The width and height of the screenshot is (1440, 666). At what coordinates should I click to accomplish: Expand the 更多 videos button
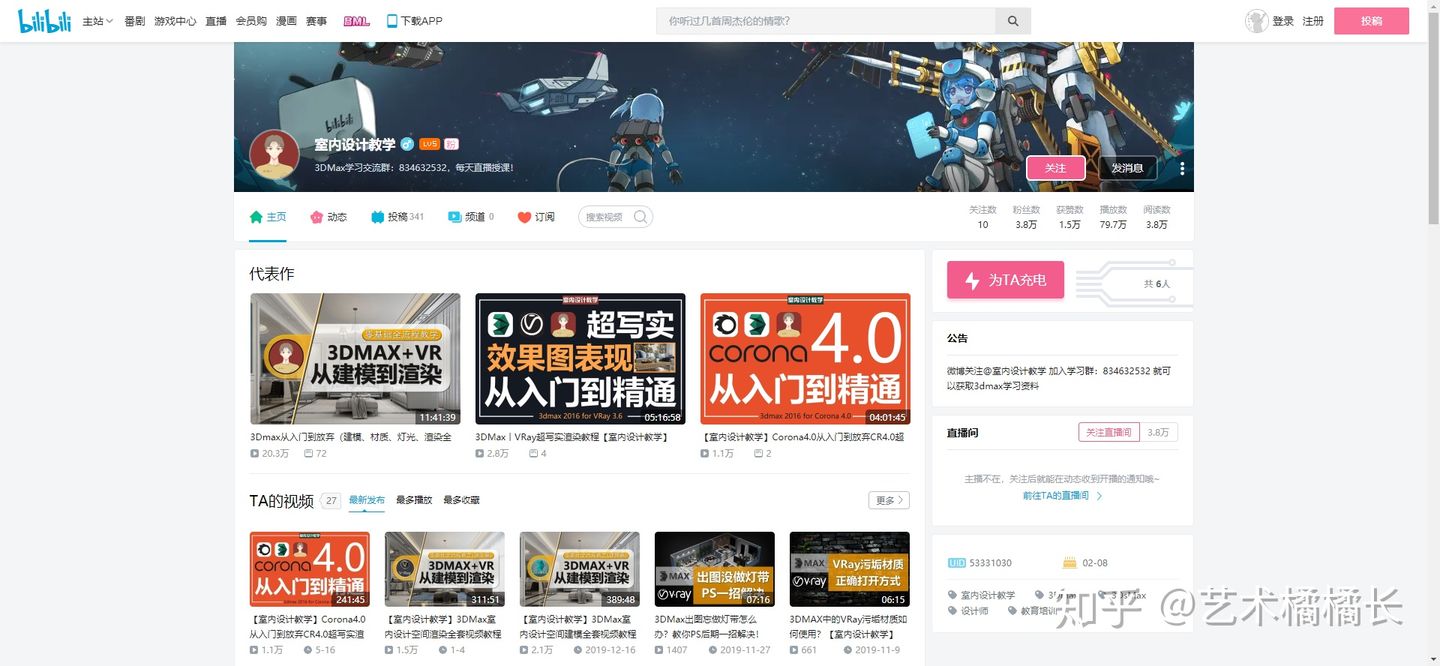click(889, 500)
